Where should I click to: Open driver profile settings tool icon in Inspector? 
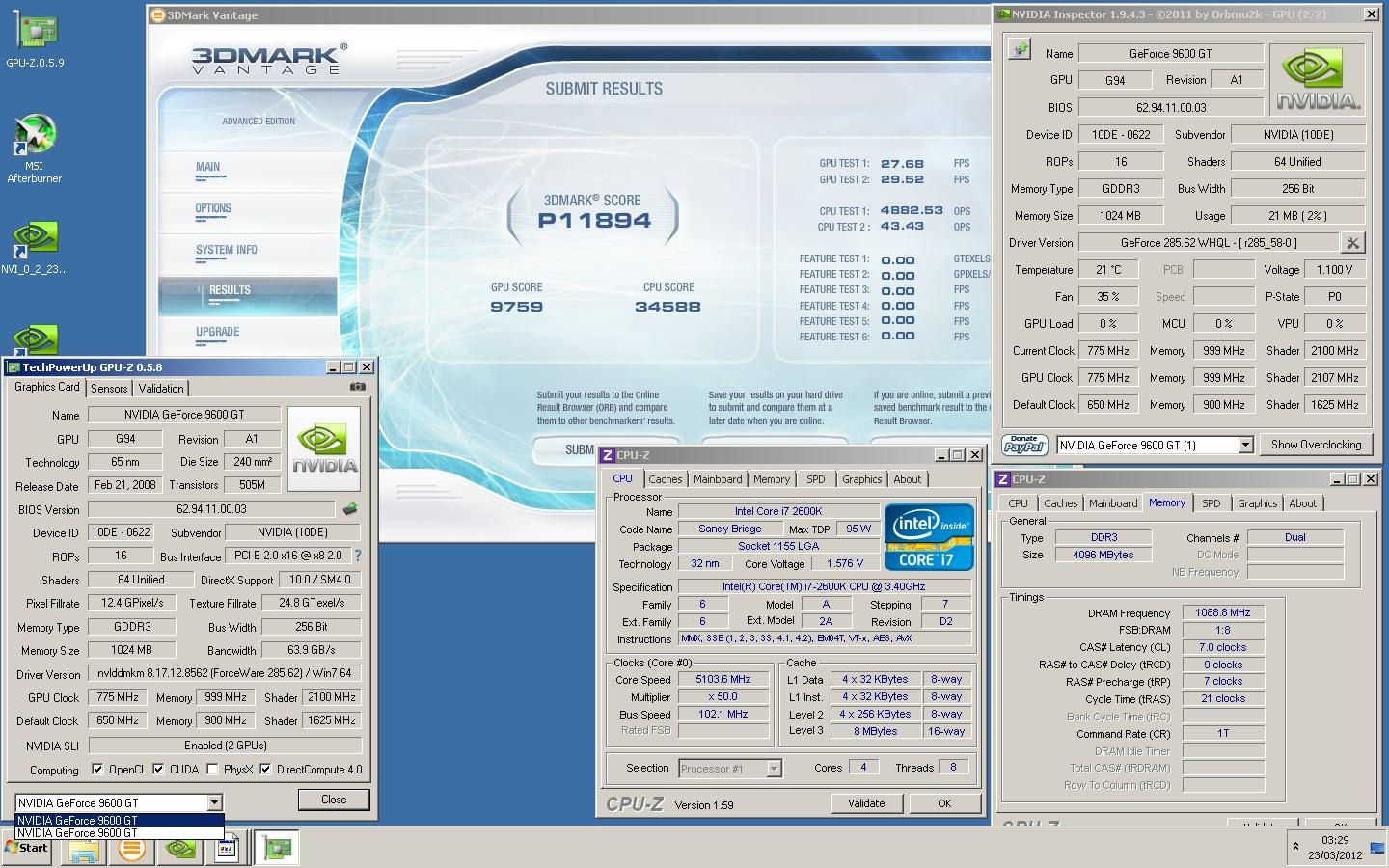1352,243
